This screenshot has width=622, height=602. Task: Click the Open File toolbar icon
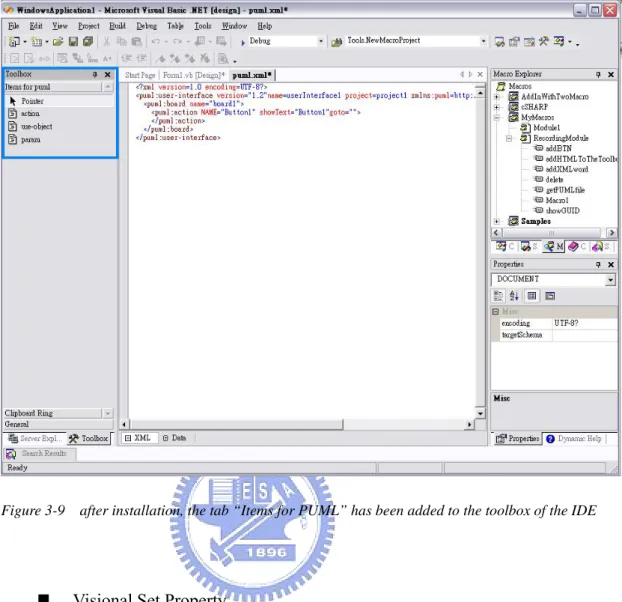58,41
